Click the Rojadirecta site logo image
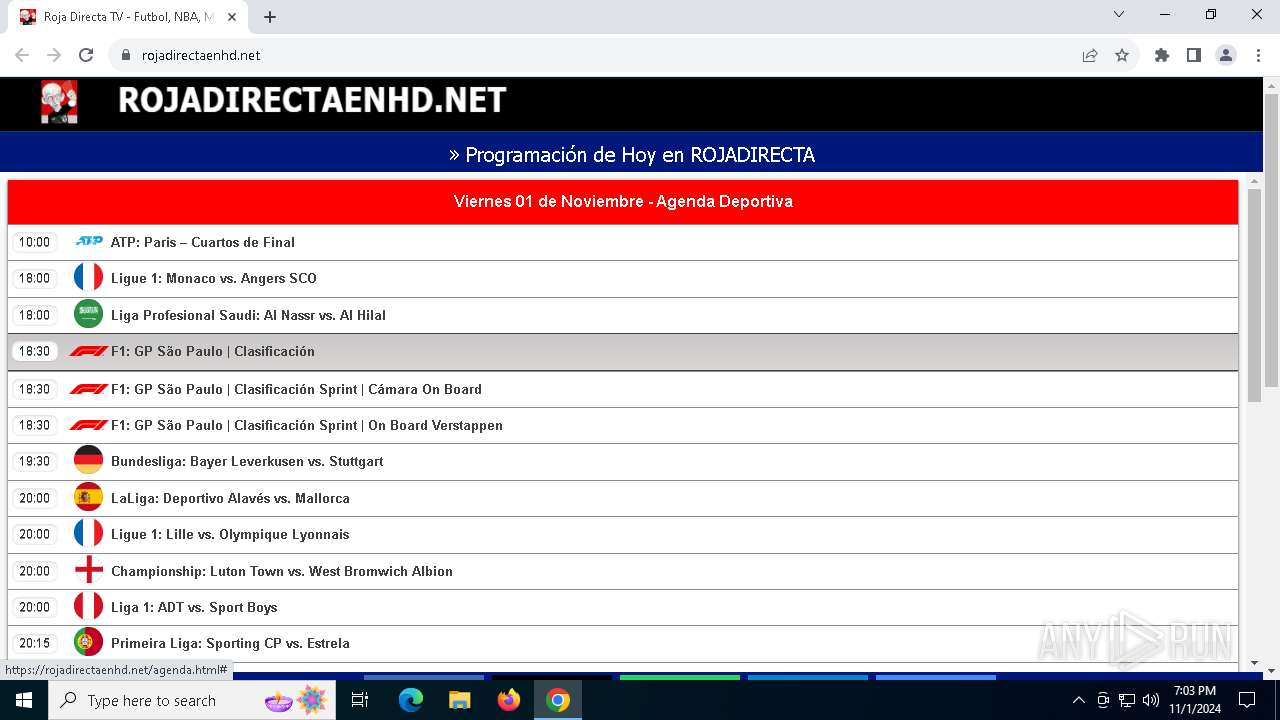 (x=59, y=102)
